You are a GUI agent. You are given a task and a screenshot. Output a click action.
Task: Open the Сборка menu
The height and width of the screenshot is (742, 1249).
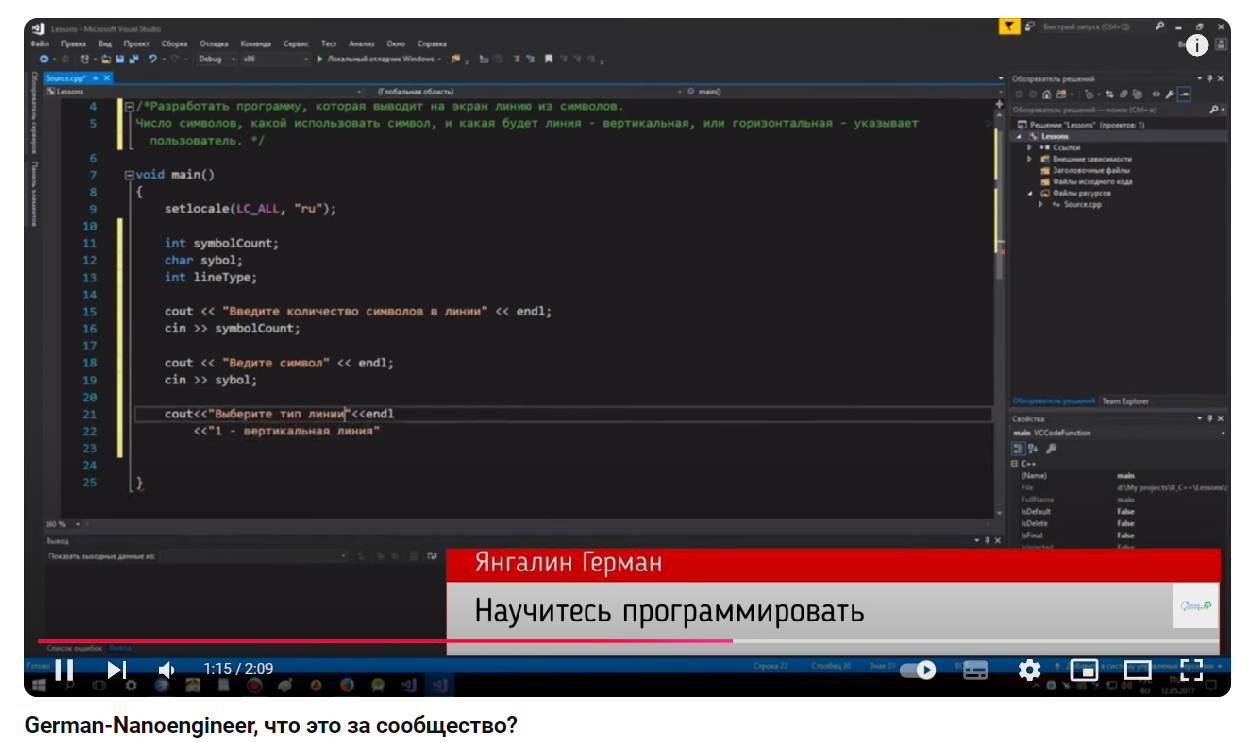click(x=174, y=44)
